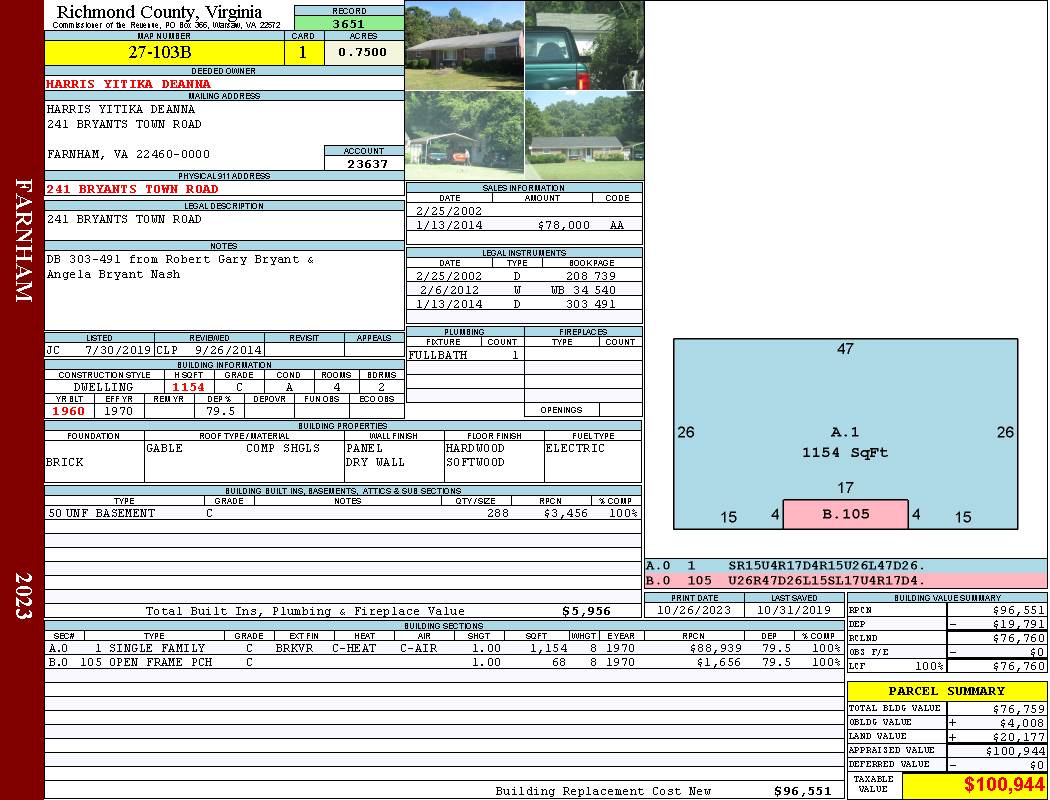Click the 50 Unf Basement built-ins row
The width and height of the screenshot is (1050, 800).
click(342, 513)
